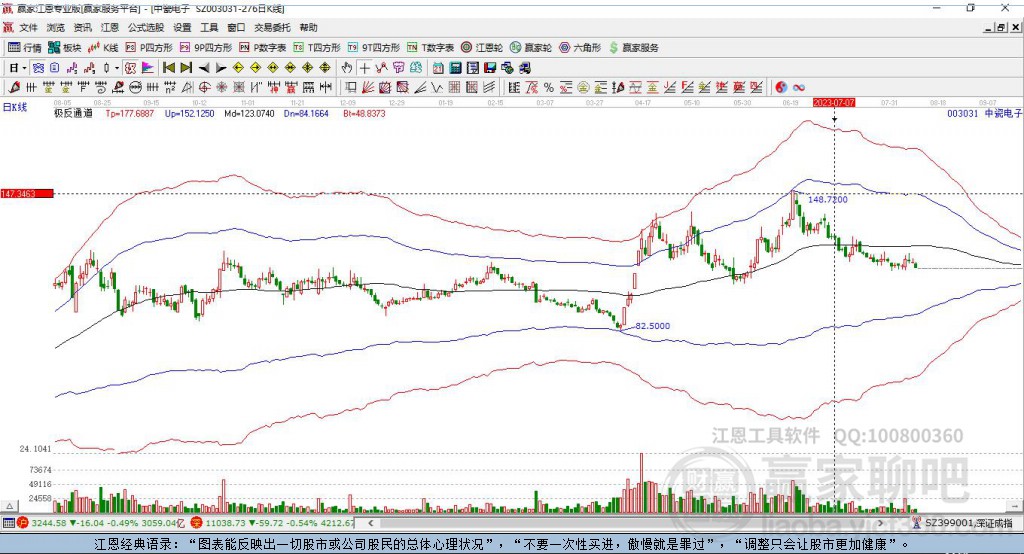Jump to the first bar of the chart

[x=168, y=68]
